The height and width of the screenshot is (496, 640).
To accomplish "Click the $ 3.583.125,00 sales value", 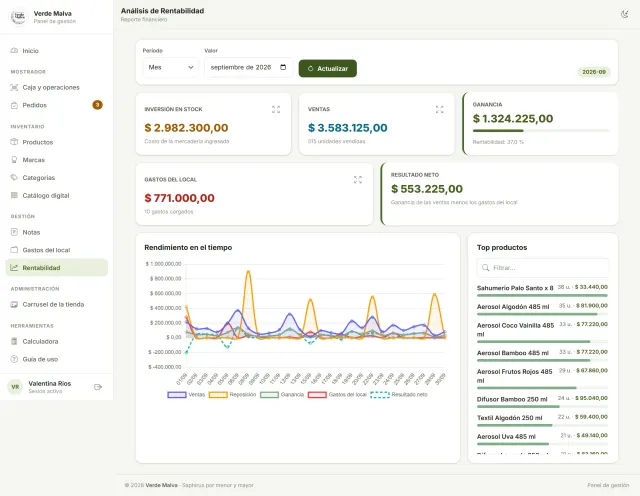I will [347, 128].
